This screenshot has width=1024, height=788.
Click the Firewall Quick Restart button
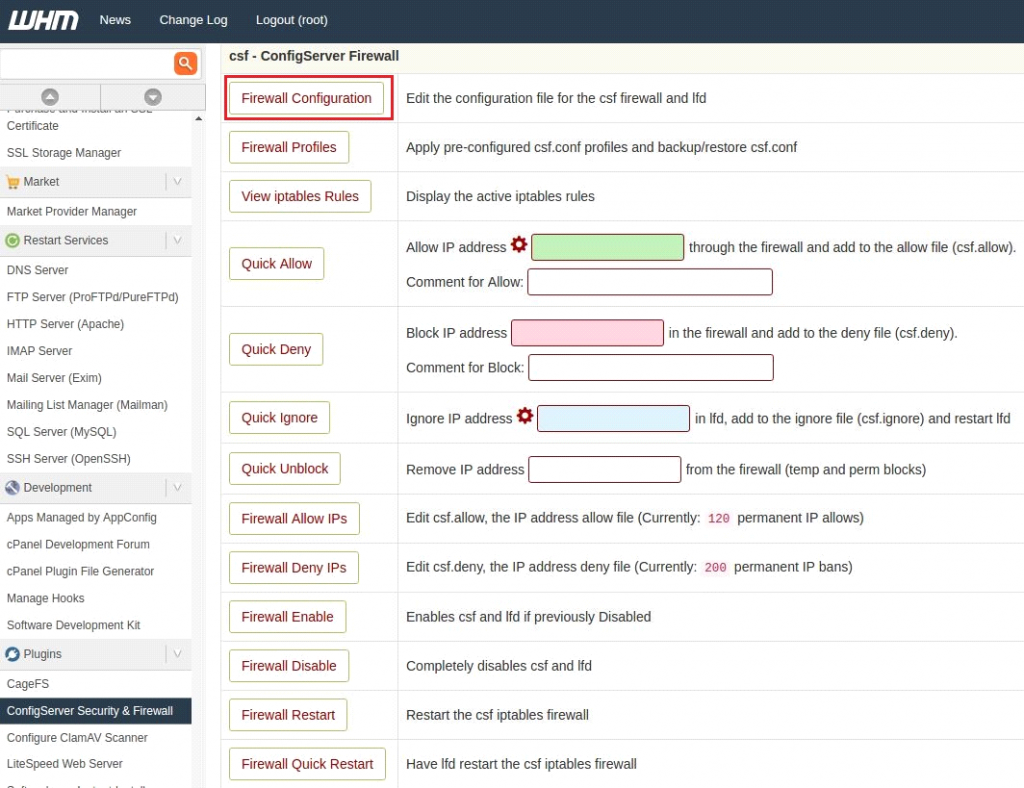[307, 764]
